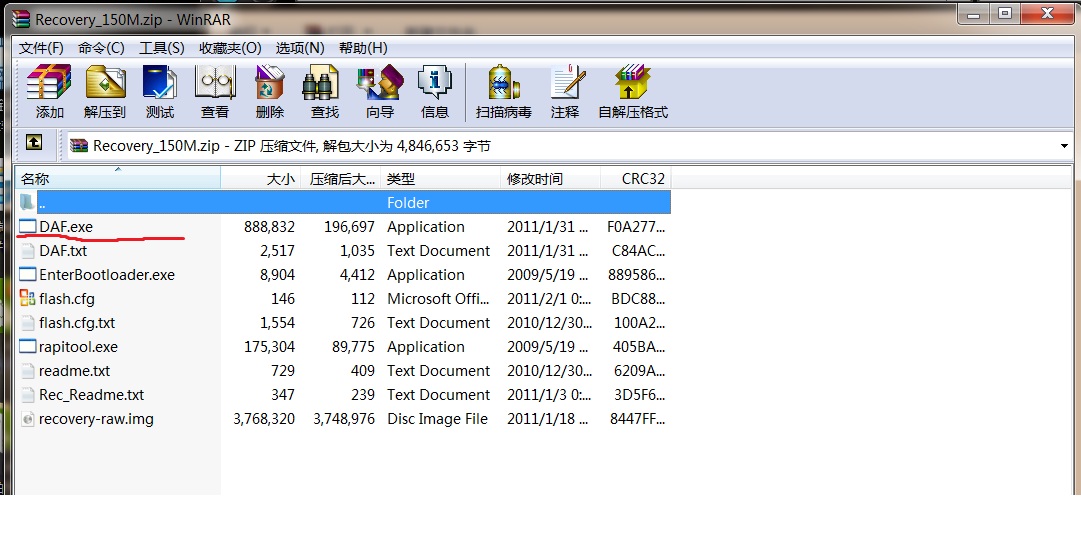Click the 175,304 size value

(x=270, y=346)
